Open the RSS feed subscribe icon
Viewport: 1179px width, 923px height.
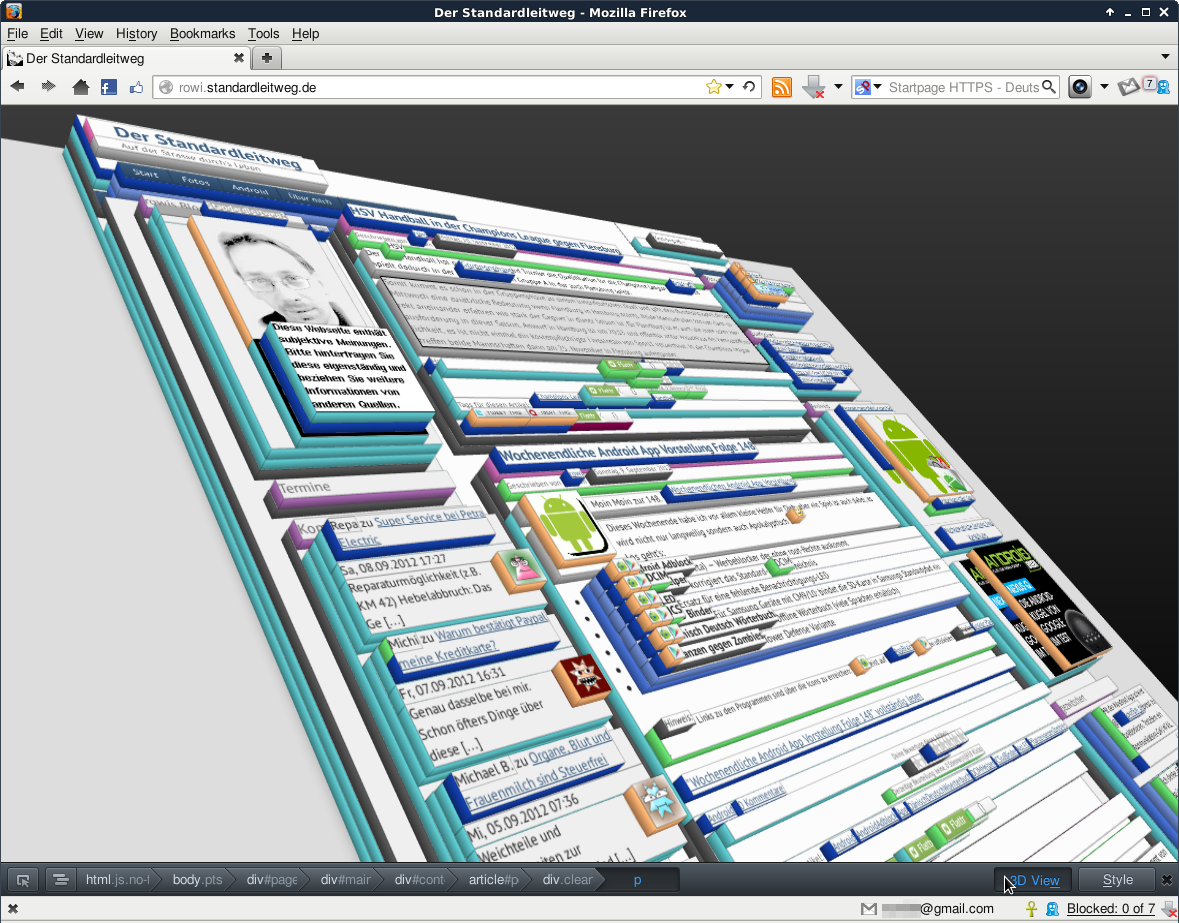point(782,87)
